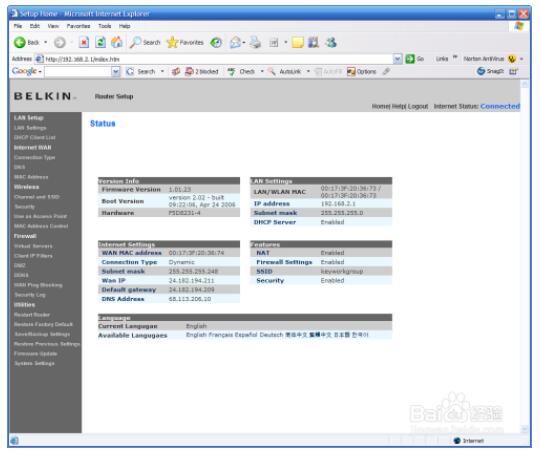
Task: Click the Logout link in header
Action: 418,106
